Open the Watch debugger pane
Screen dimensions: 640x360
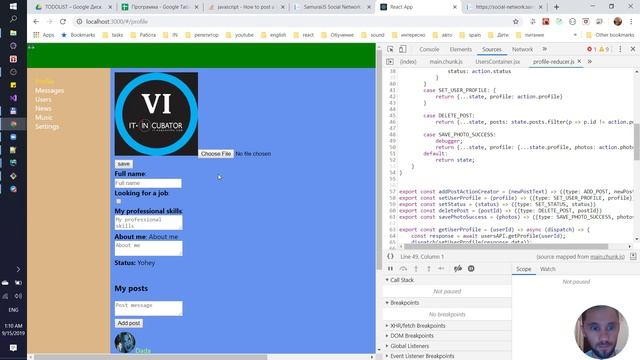coord(547,269)
